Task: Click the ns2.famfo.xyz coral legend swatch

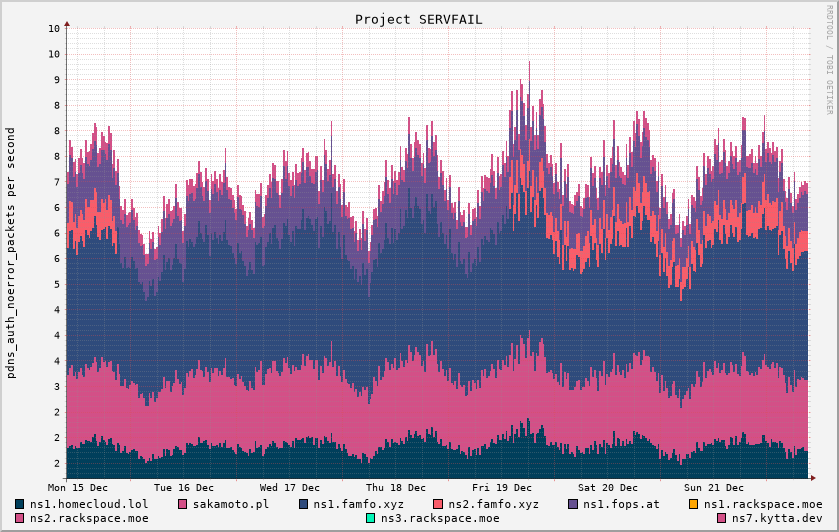Action: click(438, 504)
